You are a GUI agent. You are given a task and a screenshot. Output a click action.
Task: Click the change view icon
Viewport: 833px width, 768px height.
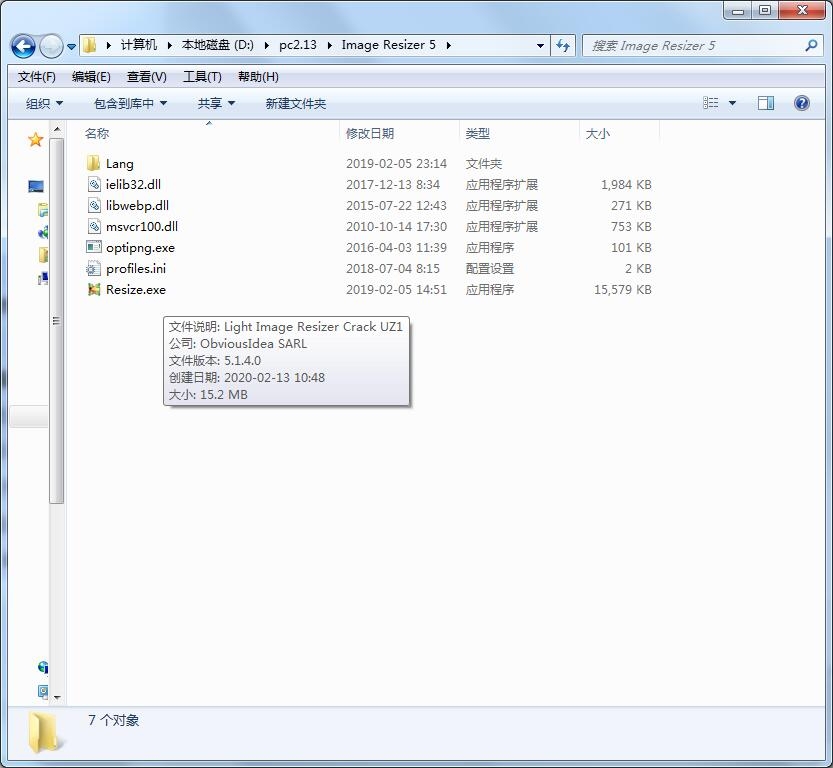coord(710,103)
